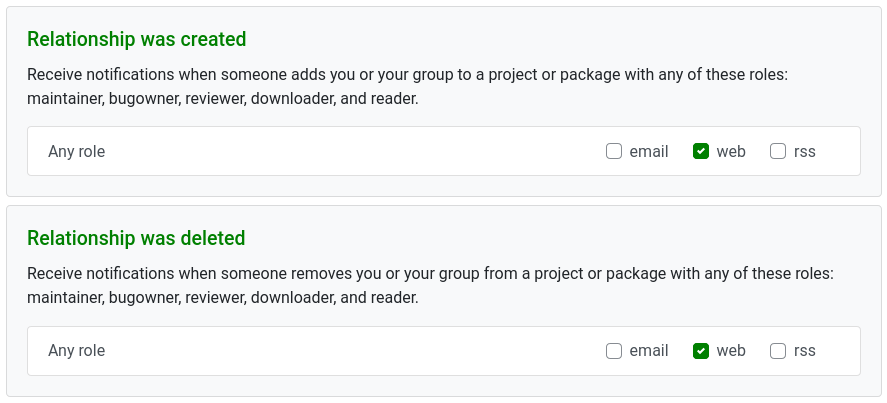Click the 'web' label text in created section
This screenshot has width=887, height=403.
coord(731,152)
